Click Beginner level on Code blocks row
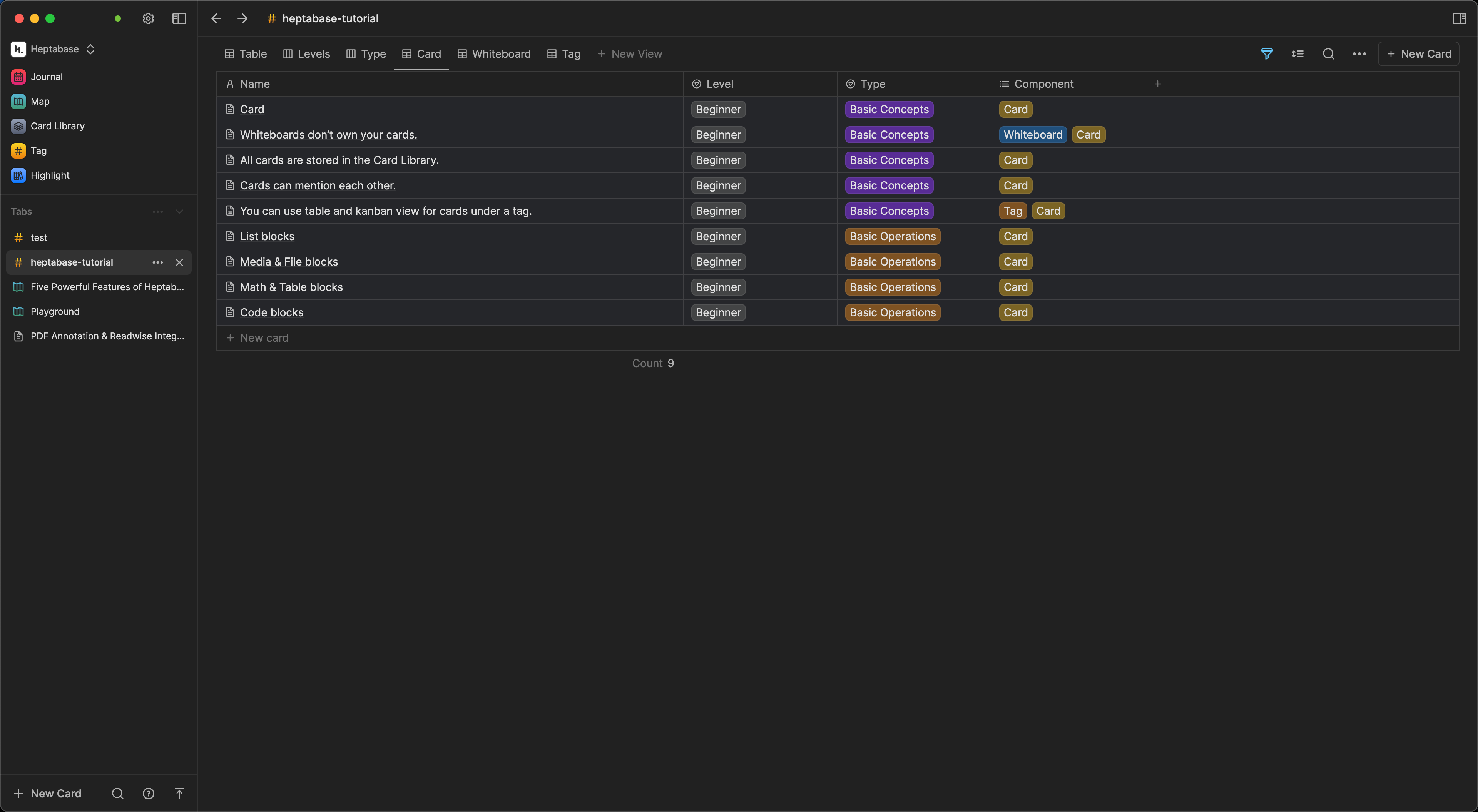 click(718, 313)
